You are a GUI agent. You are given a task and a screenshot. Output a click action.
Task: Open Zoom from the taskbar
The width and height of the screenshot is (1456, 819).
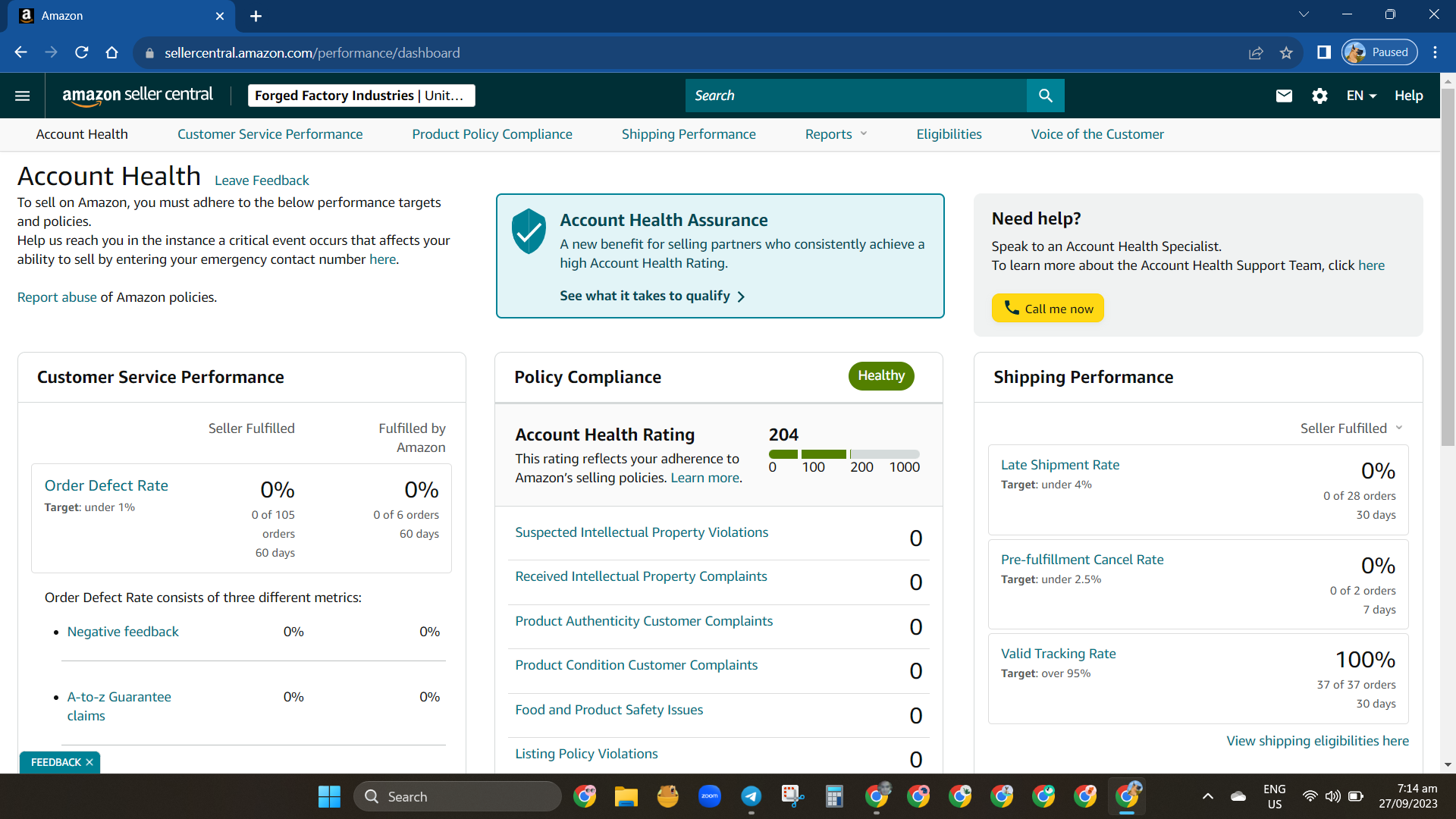point(710,796)
